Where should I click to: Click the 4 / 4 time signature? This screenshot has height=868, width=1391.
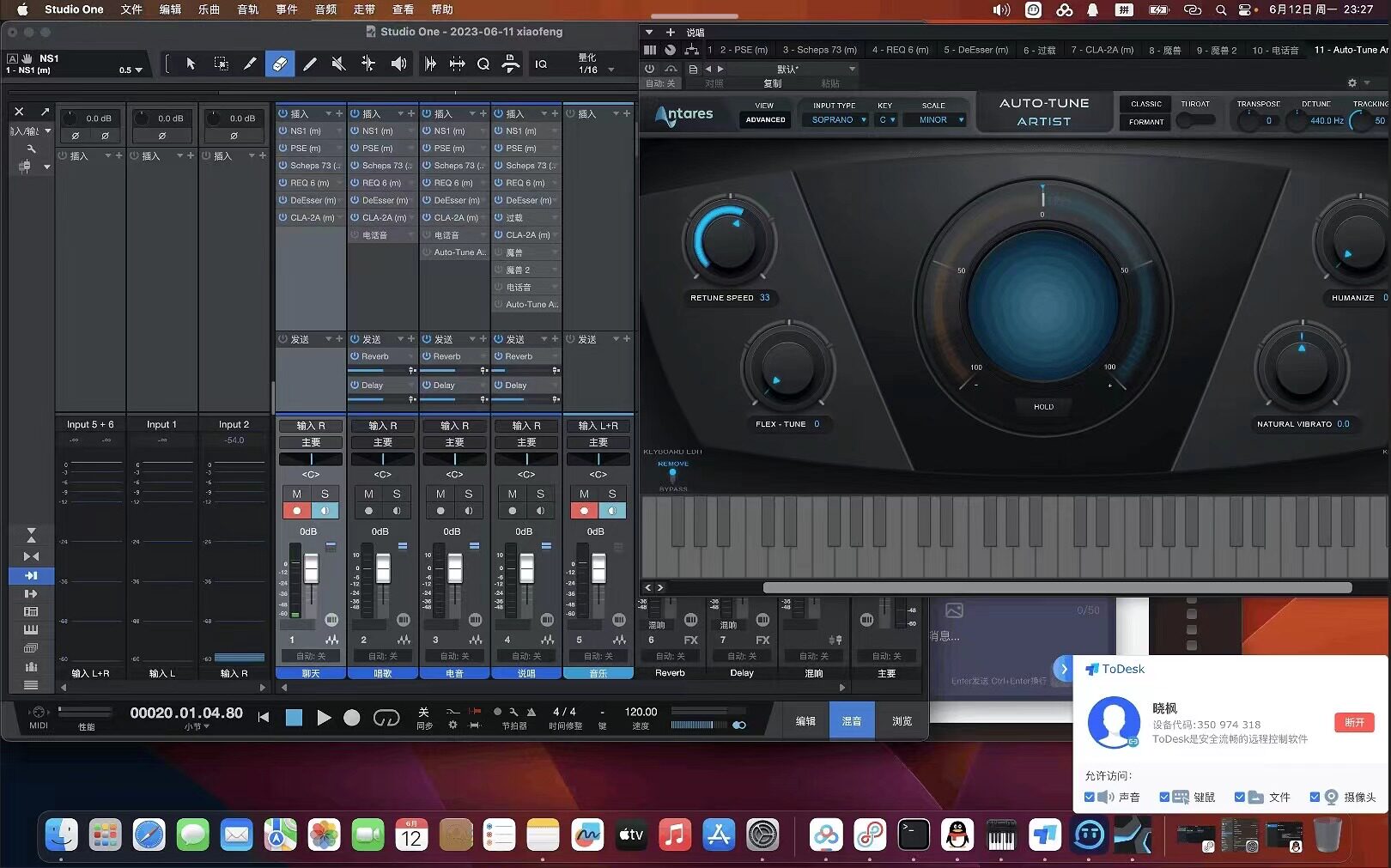point(564,712)
